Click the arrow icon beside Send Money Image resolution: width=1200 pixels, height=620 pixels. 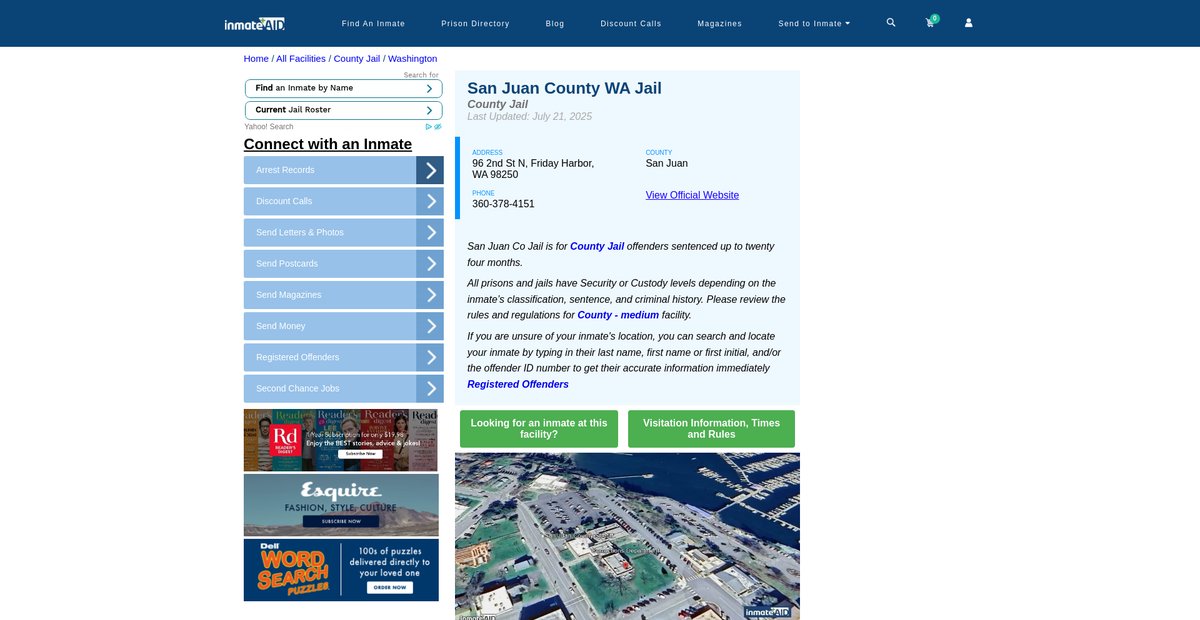430,326
